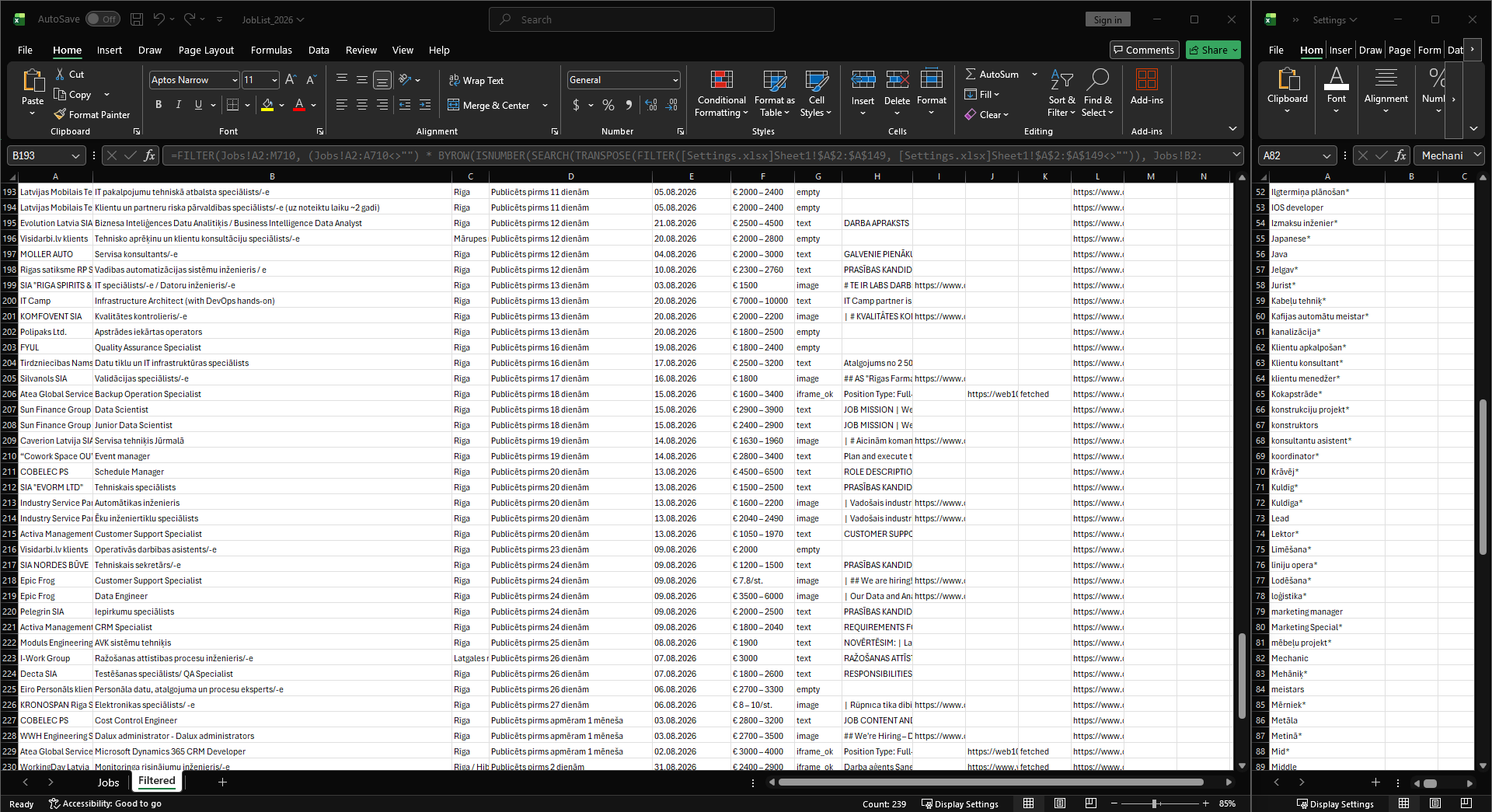Expand the formula bar
The image size is (1492, 812).
[x=1236, y=155]
